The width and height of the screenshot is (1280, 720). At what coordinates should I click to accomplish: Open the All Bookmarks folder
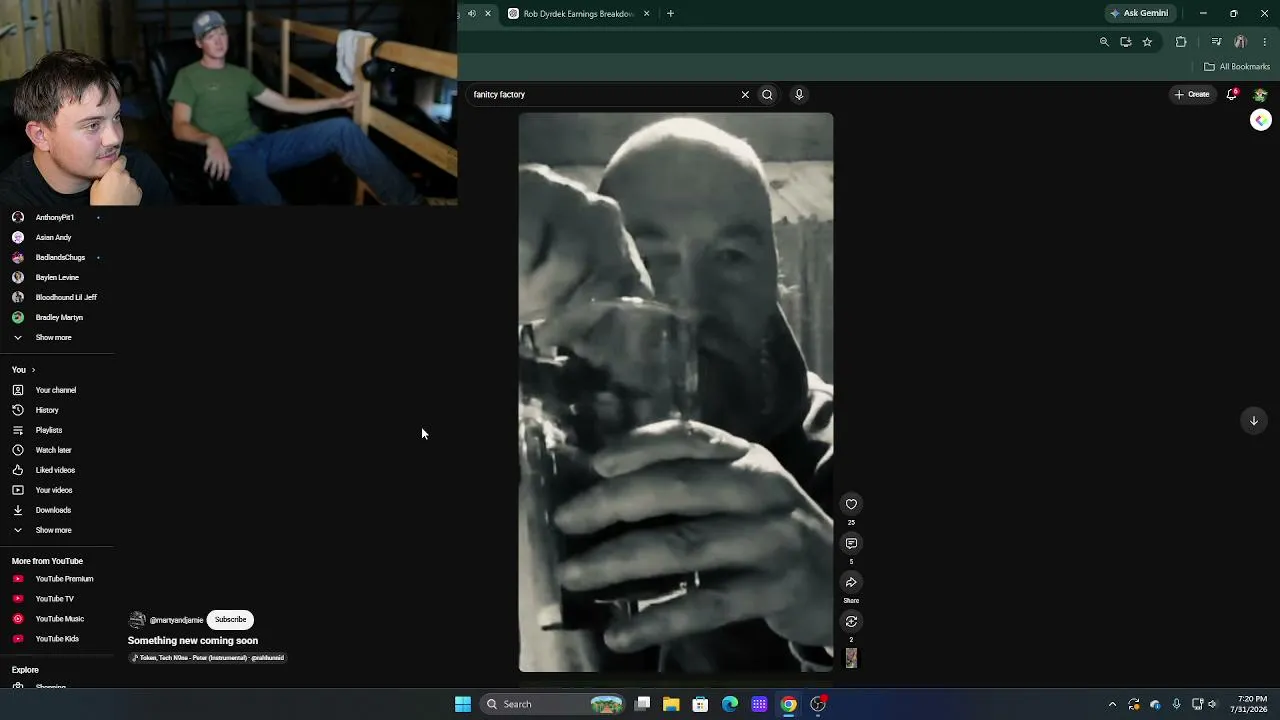1237,67
